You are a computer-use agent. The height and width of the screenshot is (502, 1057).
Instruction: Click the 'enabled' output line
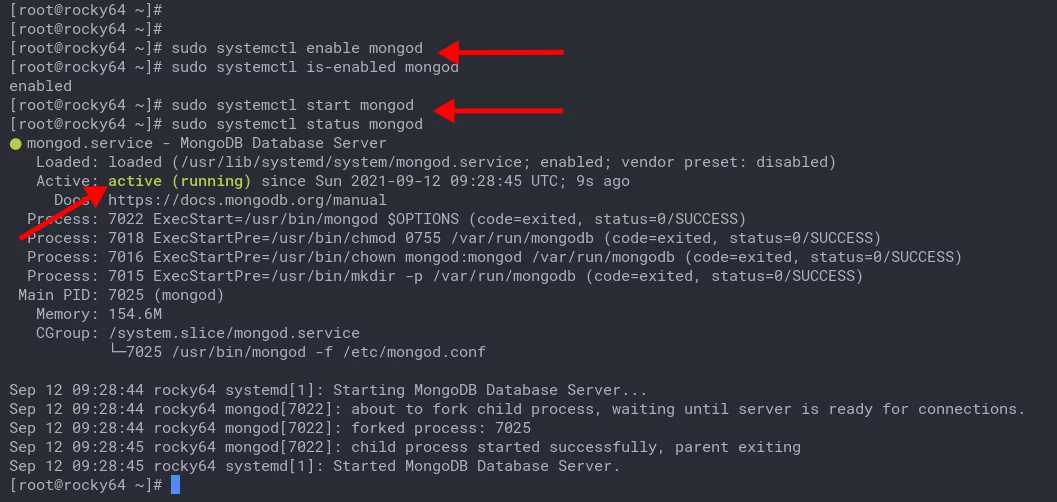pos(40,86)
